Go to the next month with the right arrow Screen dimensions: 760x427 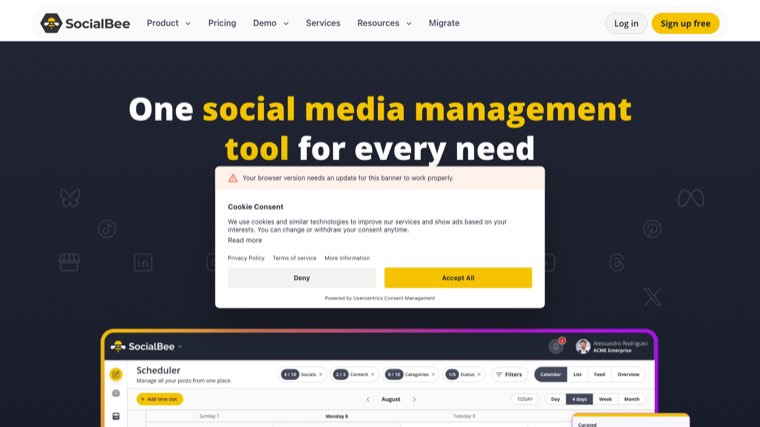(414, 399)
